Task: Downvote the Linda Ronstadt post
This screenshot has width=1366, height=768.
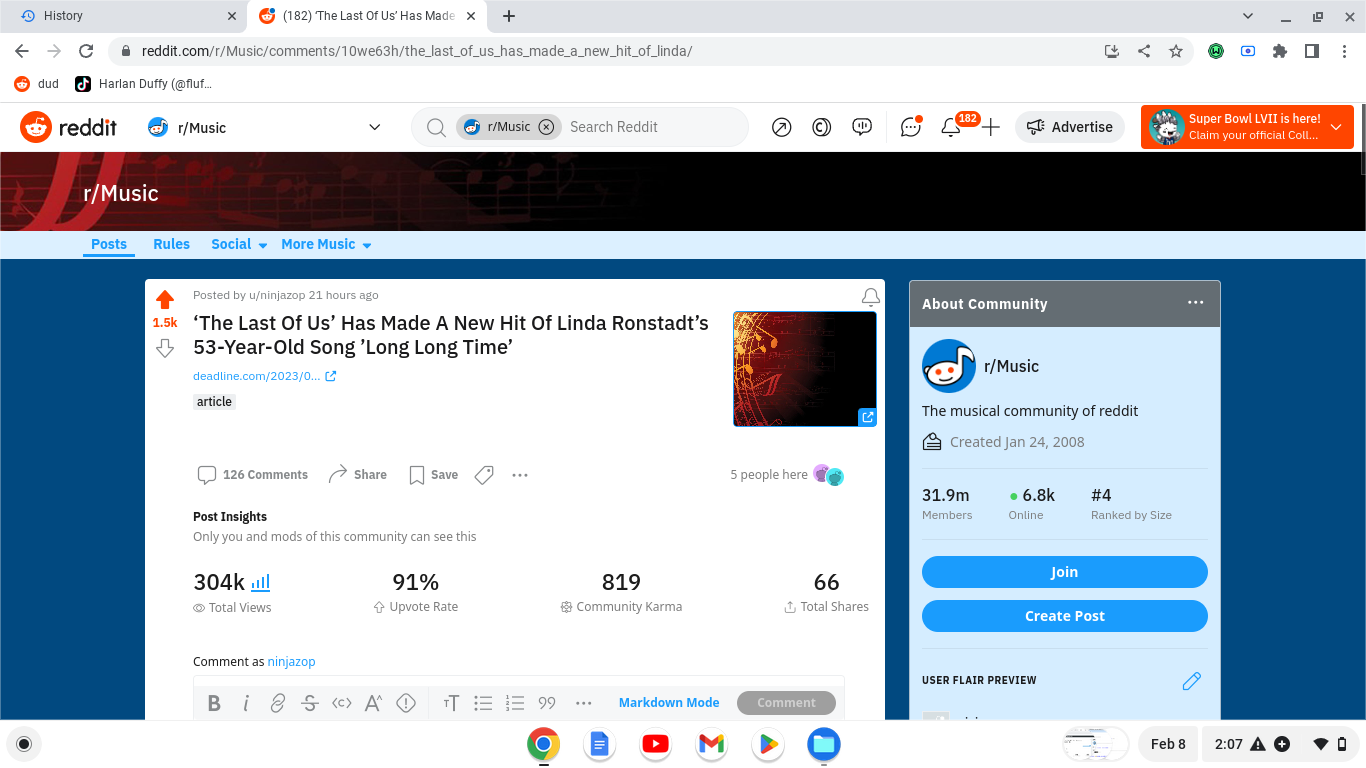Action: point(164,348)
